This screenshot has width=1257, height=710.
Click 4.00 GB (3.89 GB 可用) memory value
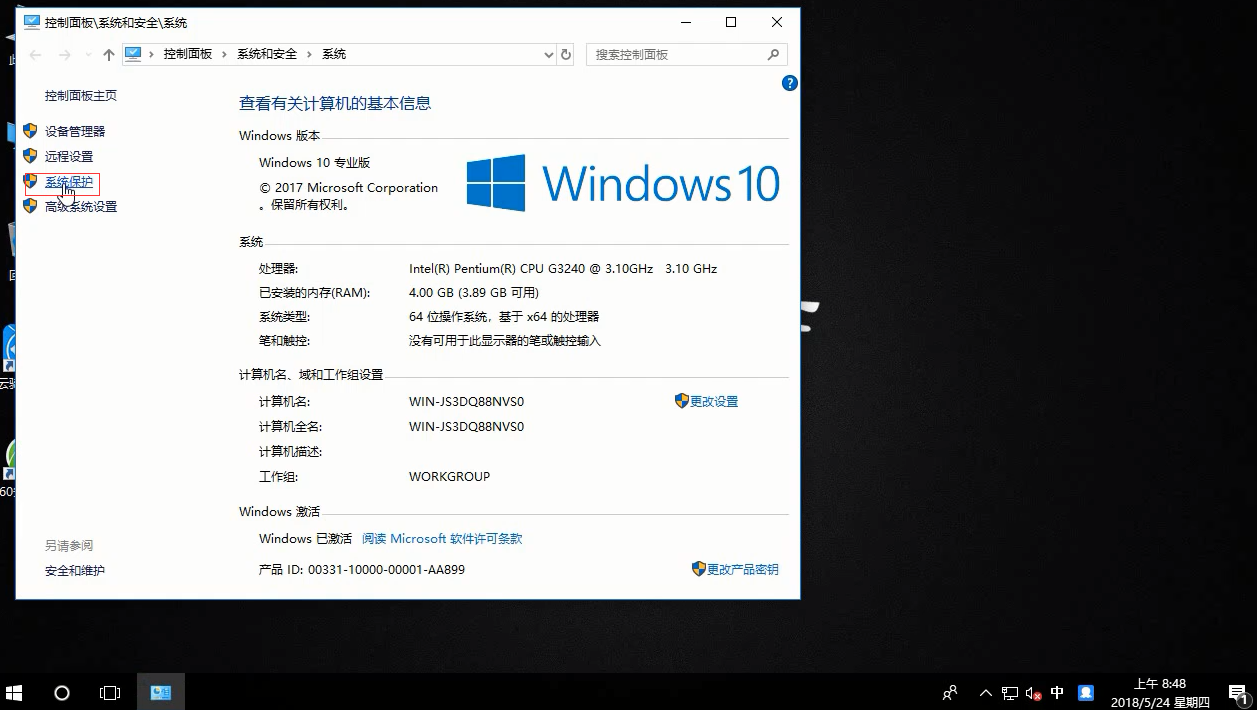[474, 292]
